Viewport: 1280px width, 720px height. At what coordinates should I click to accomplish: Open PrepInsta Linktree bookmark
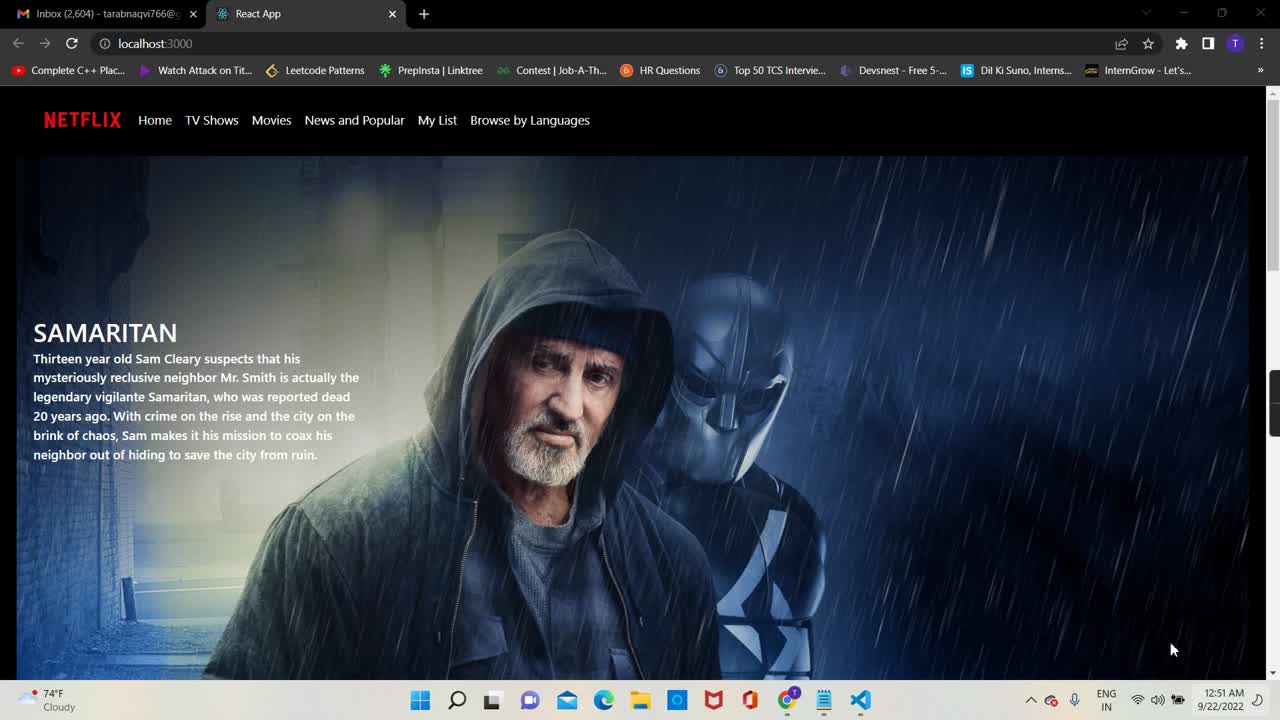(431, 70)
